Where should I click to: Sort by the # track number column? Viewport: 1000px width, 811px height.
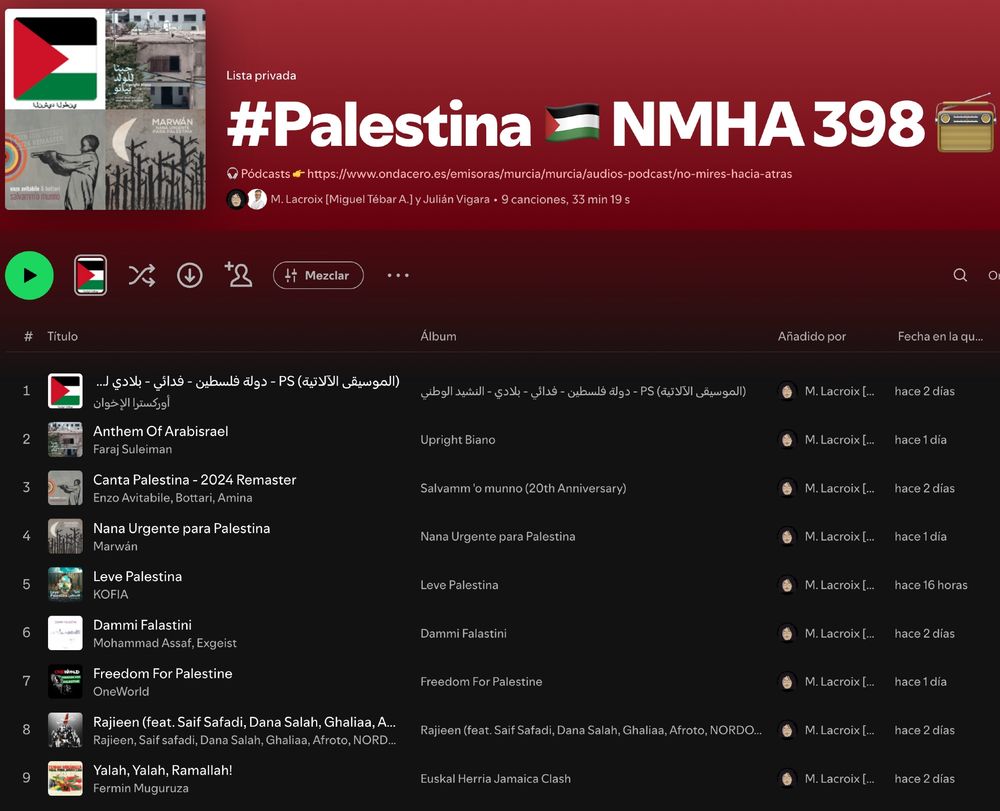point(28,336)
